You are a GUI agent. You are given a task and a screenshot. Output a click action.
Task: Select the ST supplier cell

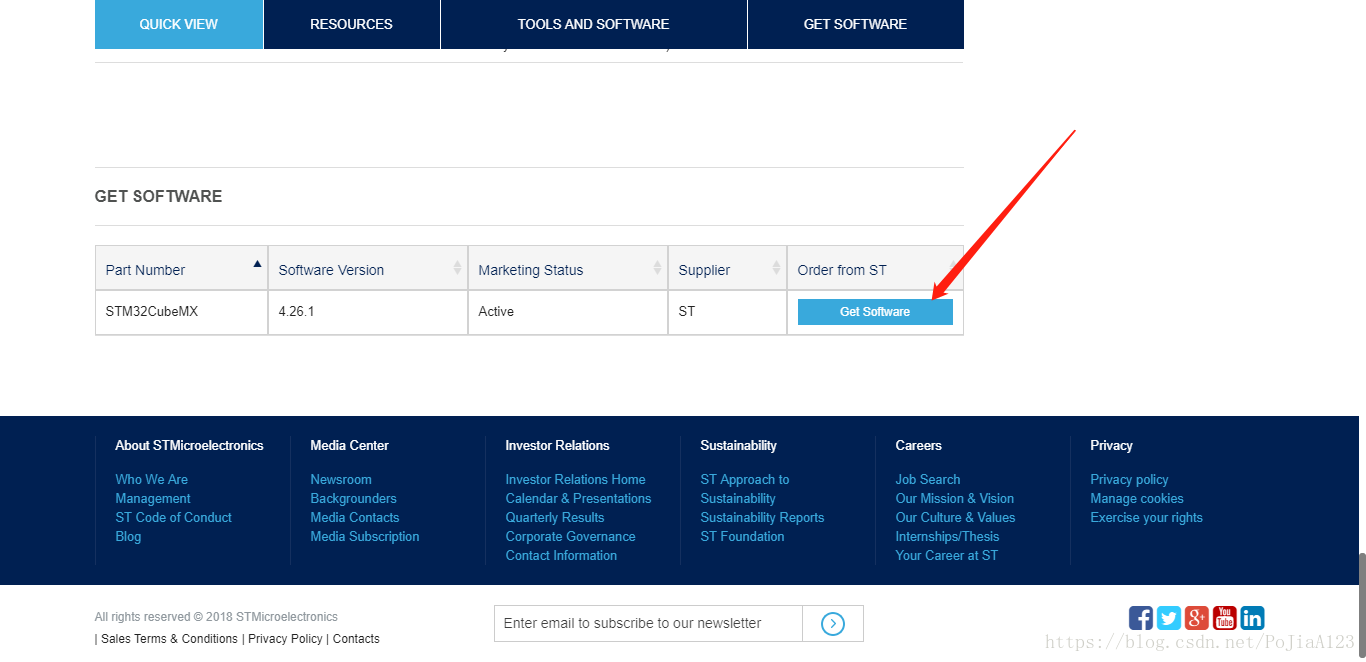(728, 313)
